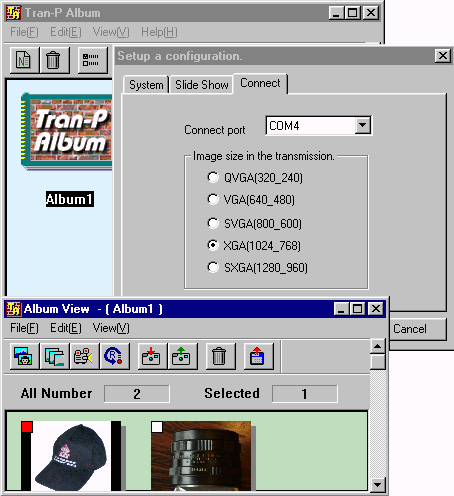This screenshot has height=496, width=454.
Task: Select the QVGA(320_240) radio button
Action: 213,177
